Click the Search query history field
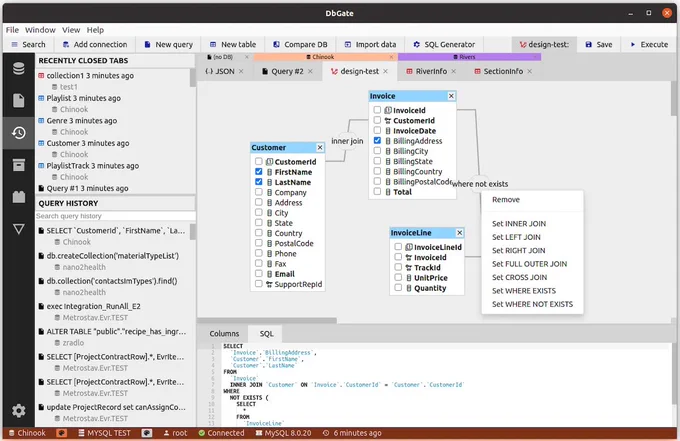 coord(115,216)
